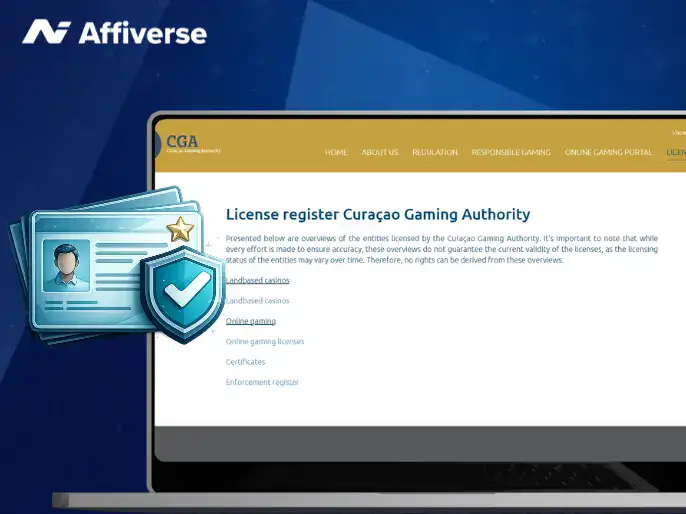The image size is (686, 514).
Task: Open the grey Landbased casinos link
Action: pyautogui.click(x=258, y=301)
